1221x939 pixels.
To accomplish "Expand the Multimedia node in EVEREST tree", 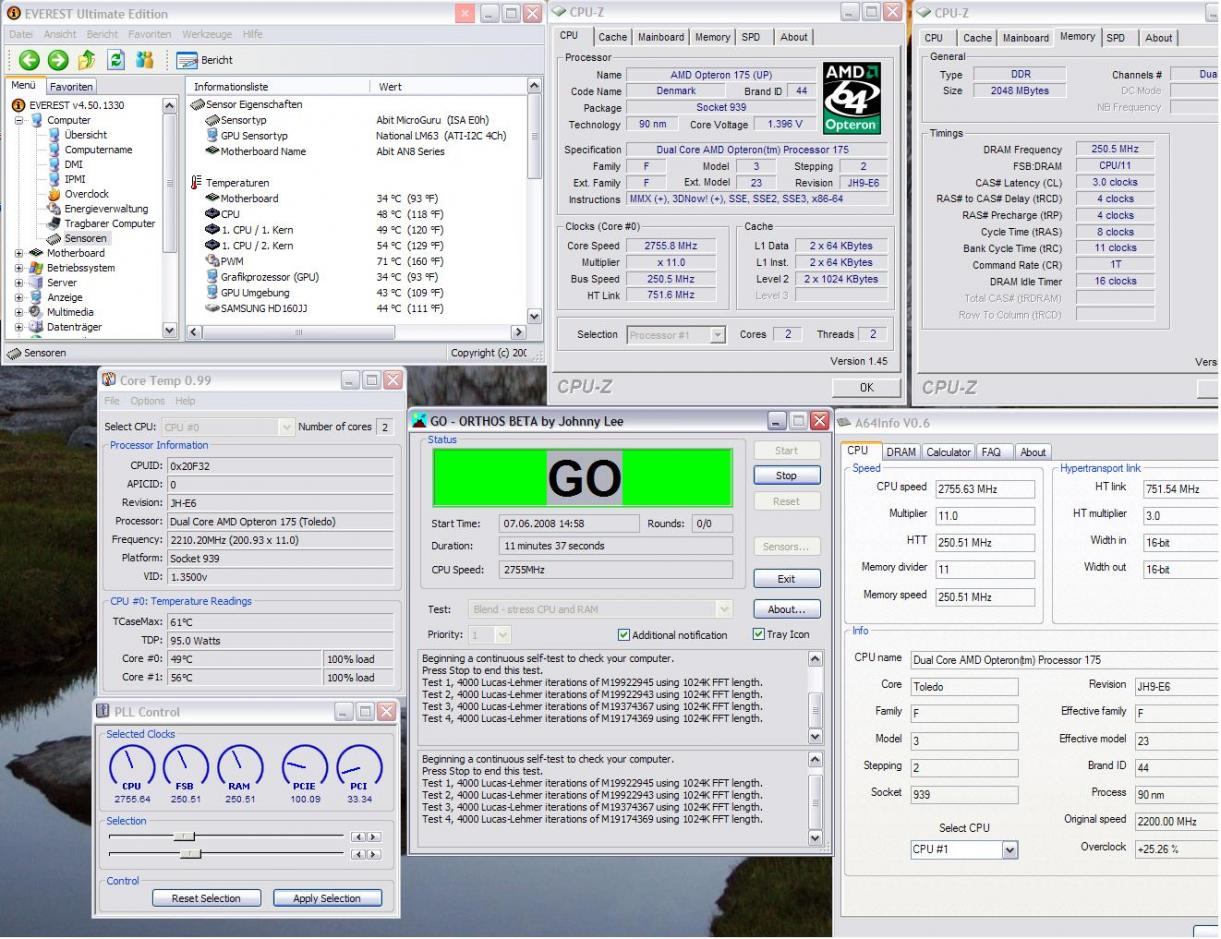I will (19, 312).
